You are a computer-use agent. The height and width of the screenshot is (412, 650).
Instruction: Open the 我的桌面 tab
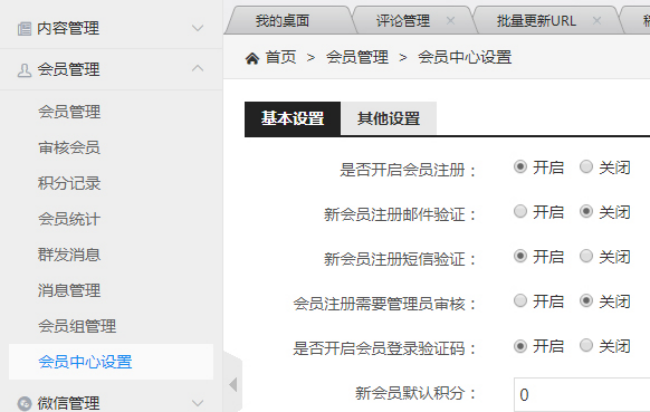[282, 20]
